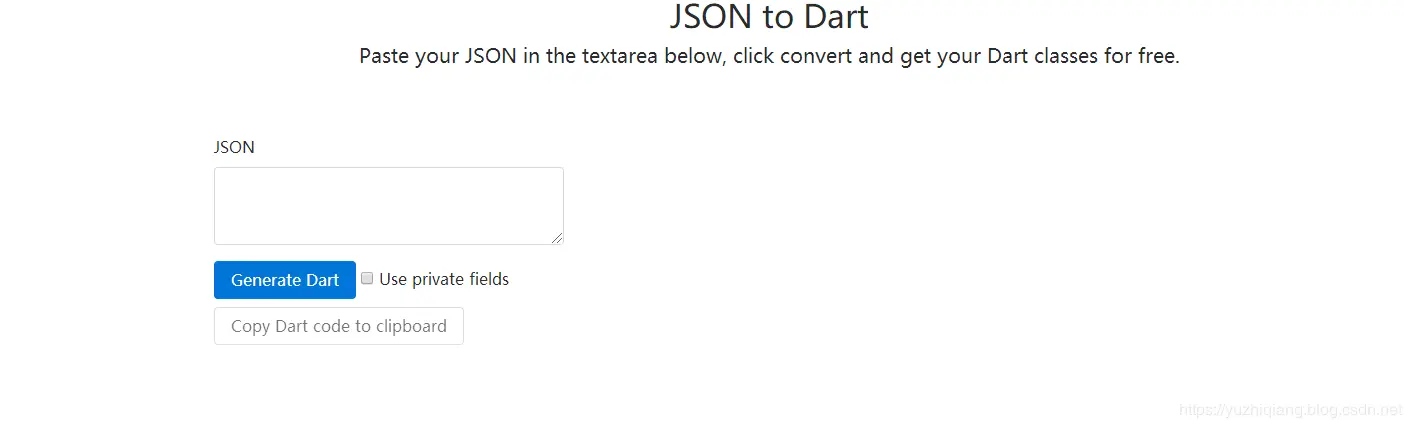Viewport: 1412px width, 428px height.
Task: Copy Dart code to clipboard
Action: coord(339,326)
